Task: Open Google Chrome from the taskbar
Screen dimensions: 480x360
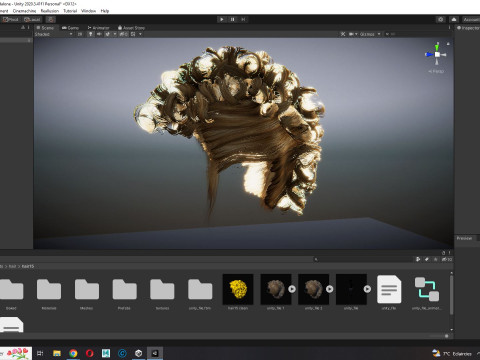Action: coord(73,353)
